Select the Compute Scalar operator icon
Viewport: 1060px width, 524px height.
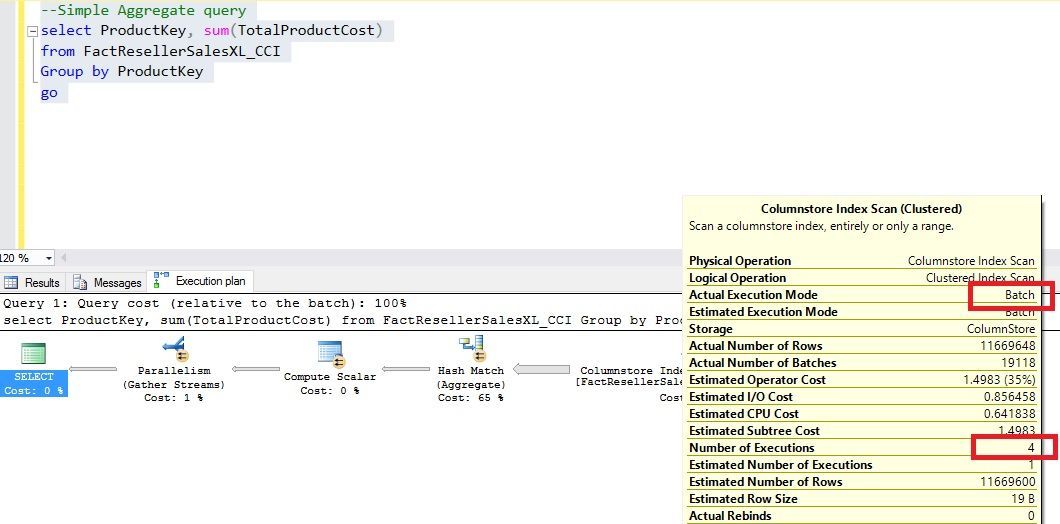point(331,352)
